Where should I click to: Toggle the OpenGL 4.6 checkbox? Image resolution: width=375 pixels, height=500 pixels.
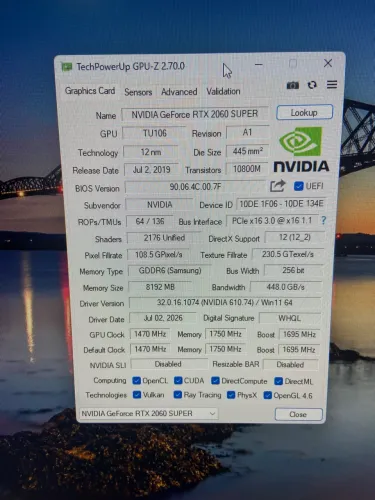[x=267, y=396]
